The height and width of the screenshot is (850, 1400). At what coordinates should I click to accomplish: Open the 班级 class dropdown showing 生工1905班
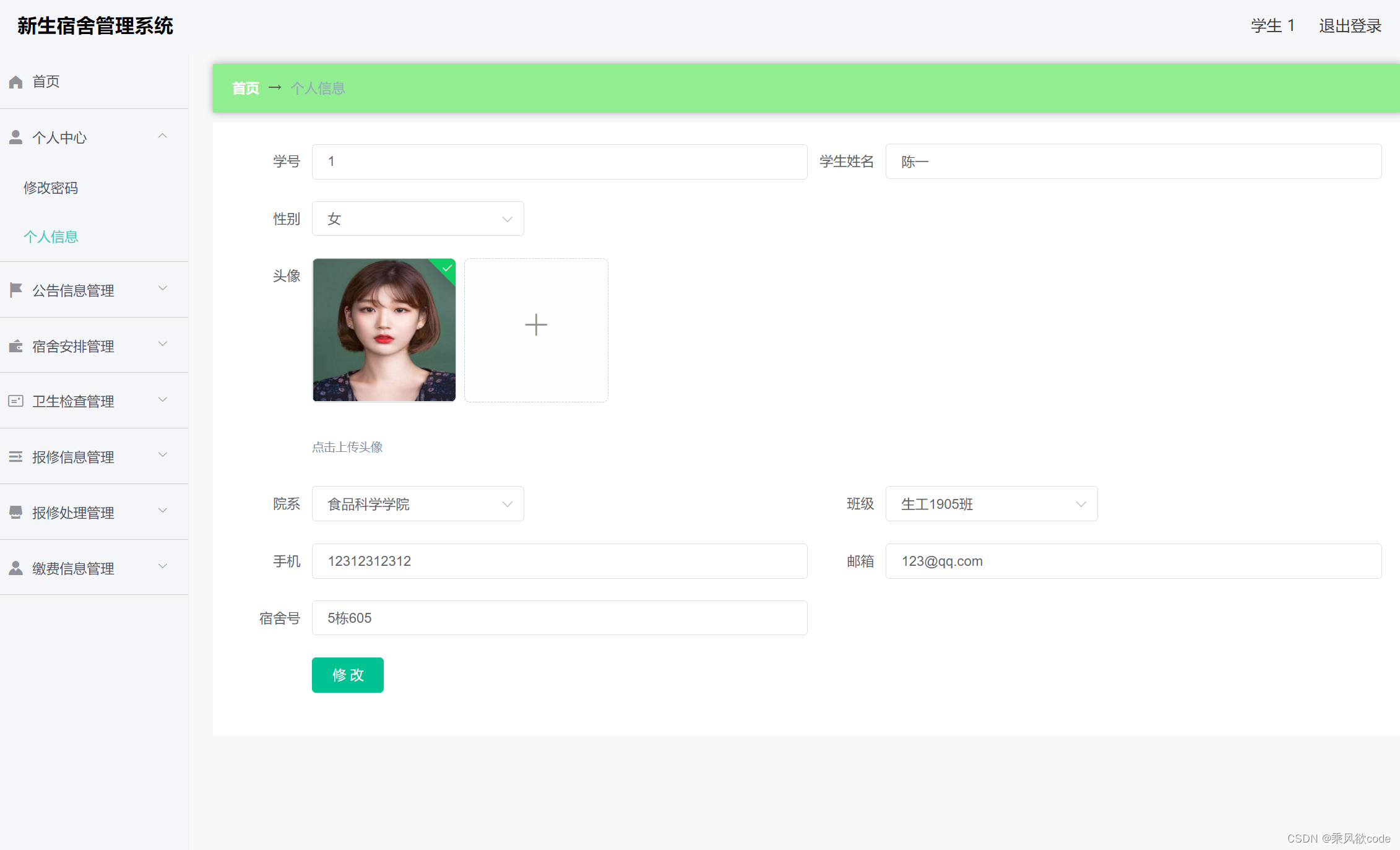pos(991,504)
